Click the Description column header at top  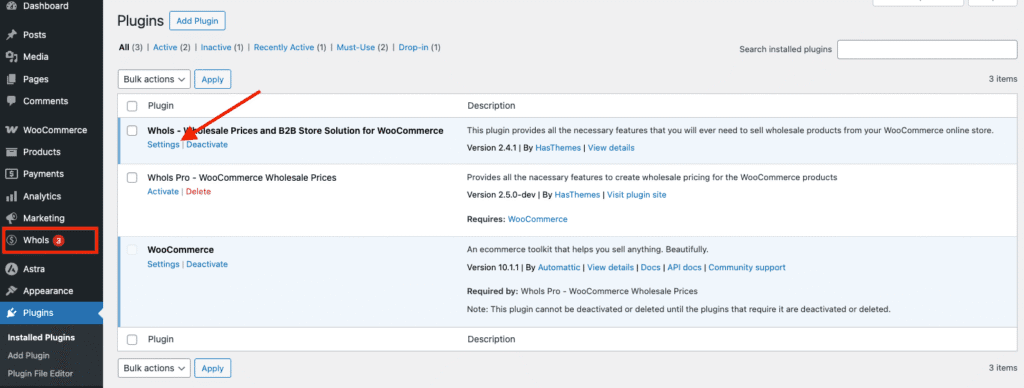(x=491, y=106)
